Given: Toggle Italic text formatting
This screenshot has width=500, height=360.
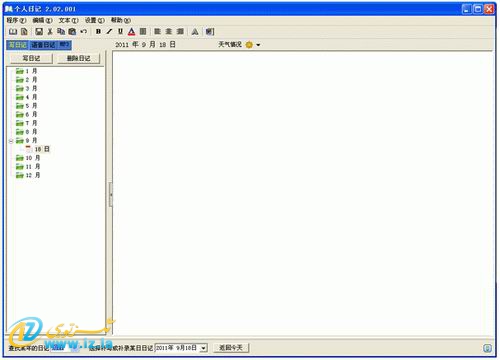Looking at the screenshot, I should coord(109,32).
